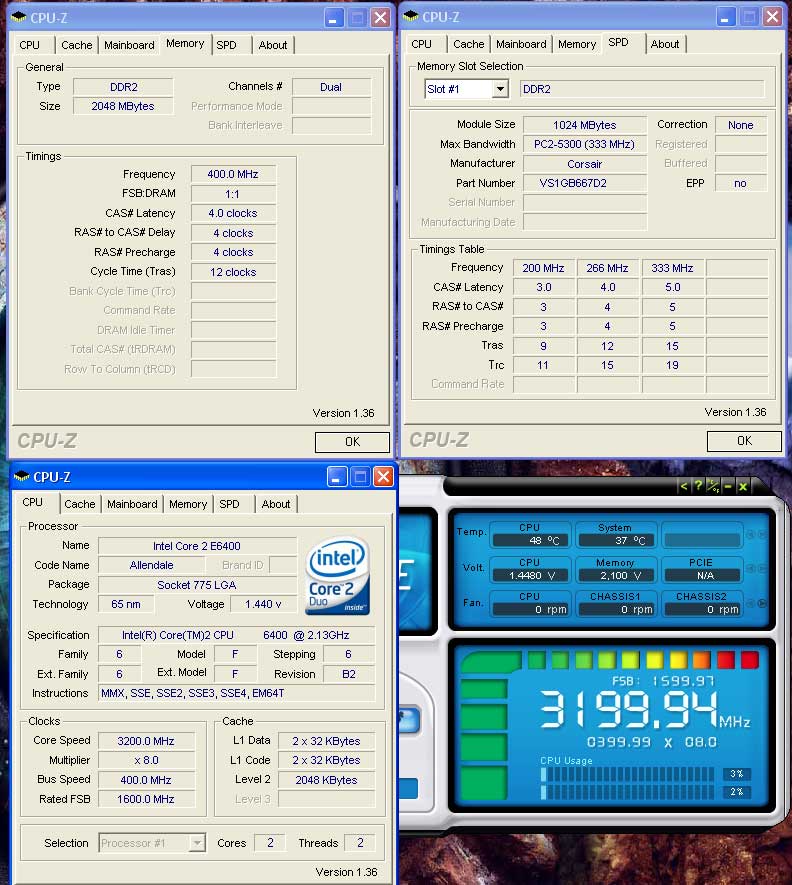792x885 pixels.
Task: Click CPU-Z title icon in SPD window
Action: tap(411, 16)
